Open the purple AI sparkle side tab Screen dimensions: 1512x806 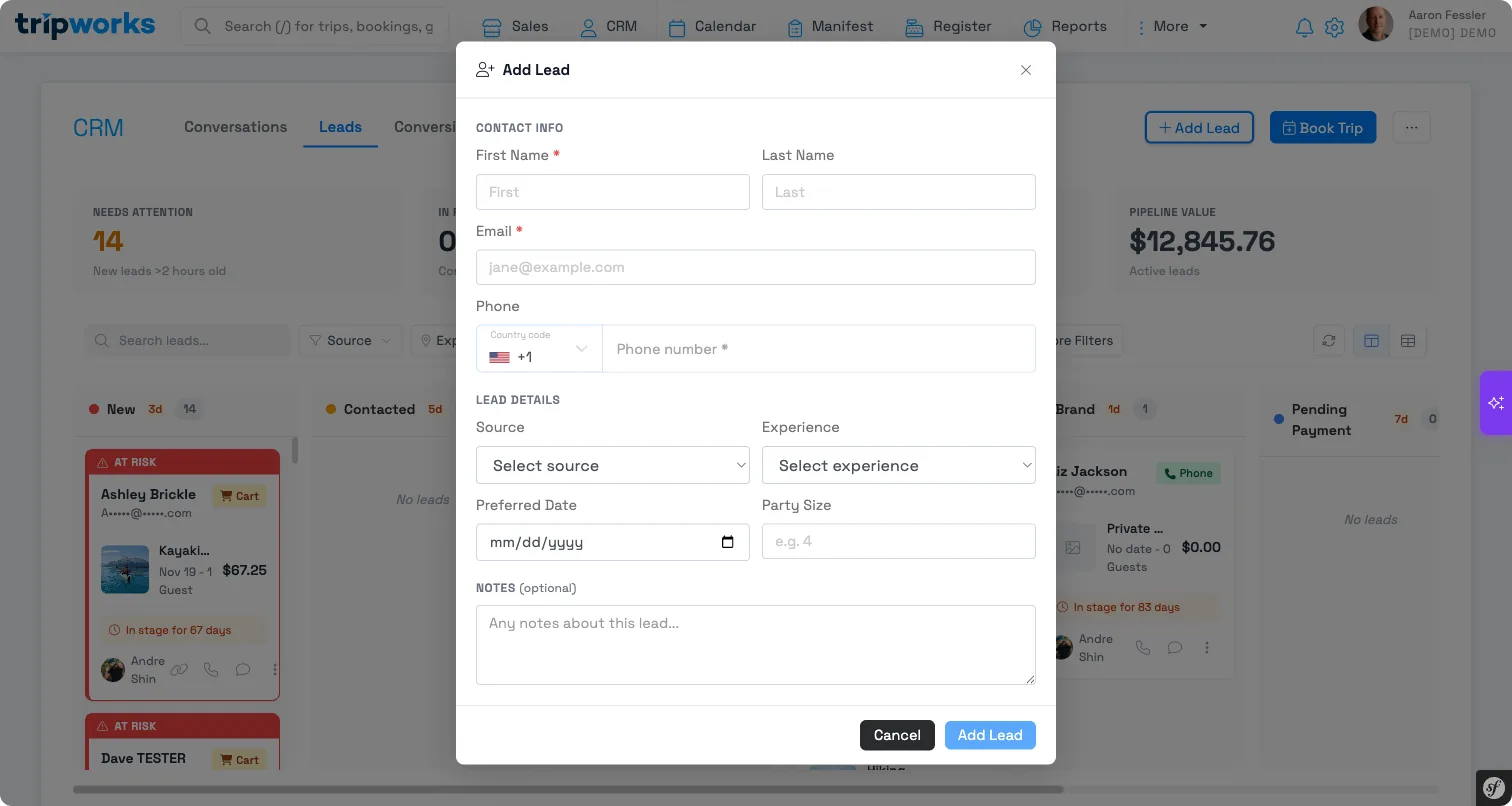[1496, 403]
